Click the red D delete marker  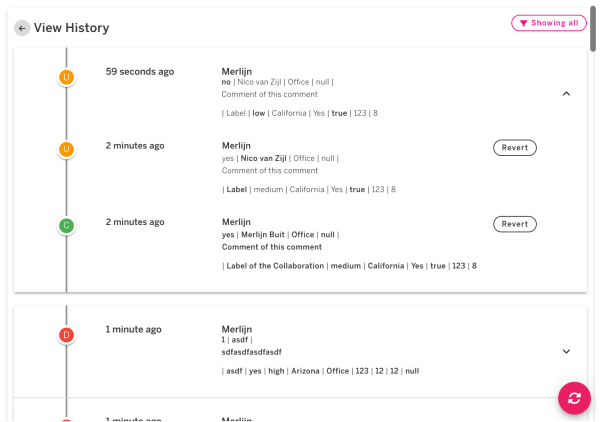66,335
